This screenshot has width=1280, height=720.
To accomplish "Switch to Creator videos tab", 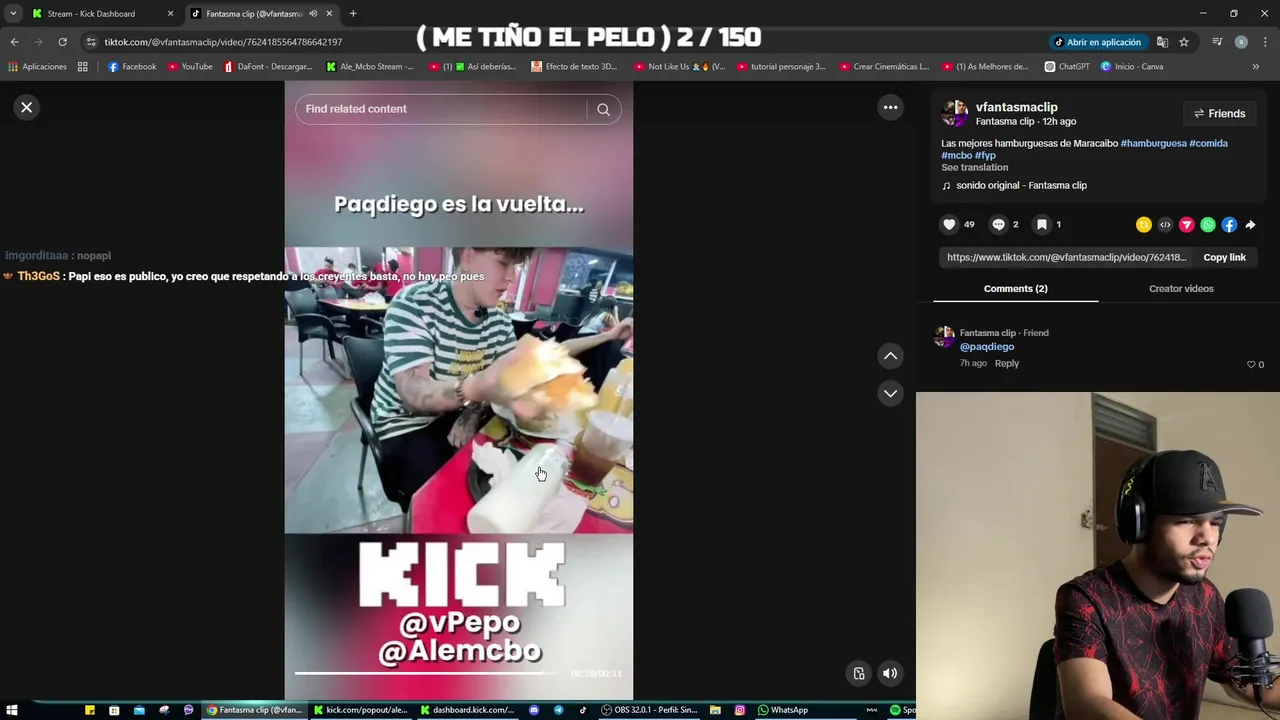I will [x=1181, y=289].
